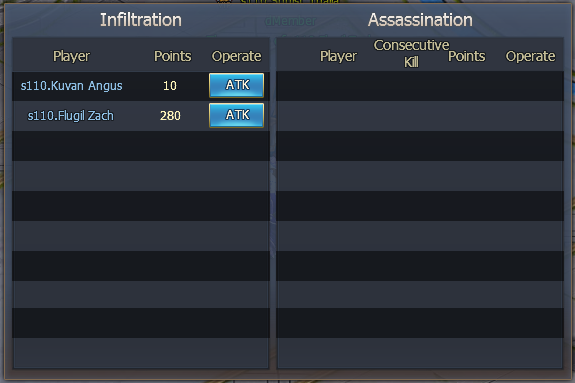Image resolution: width=575 pixels, height=383 pixels.
Task: Click the 10 points value
Action: click(170, 86)
